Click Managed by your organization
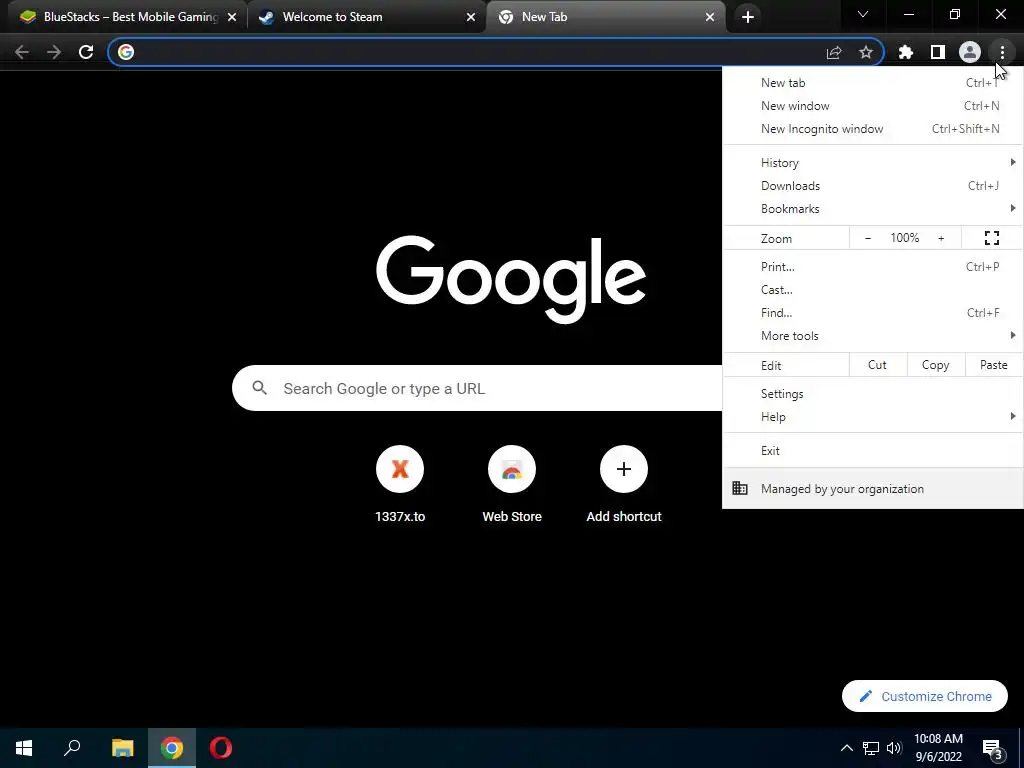The width and height of the screenshot is (1024, 768). tap(872, 488)
